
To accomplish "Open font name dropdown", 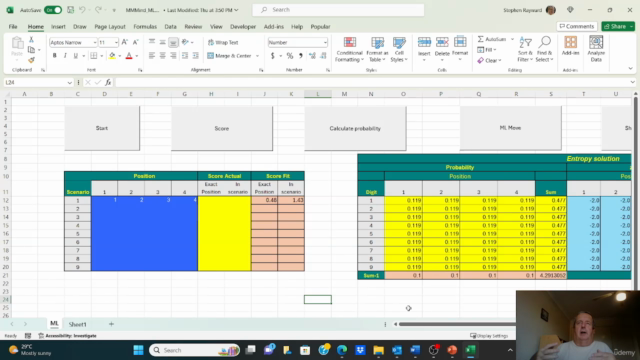I will [95, 42].
